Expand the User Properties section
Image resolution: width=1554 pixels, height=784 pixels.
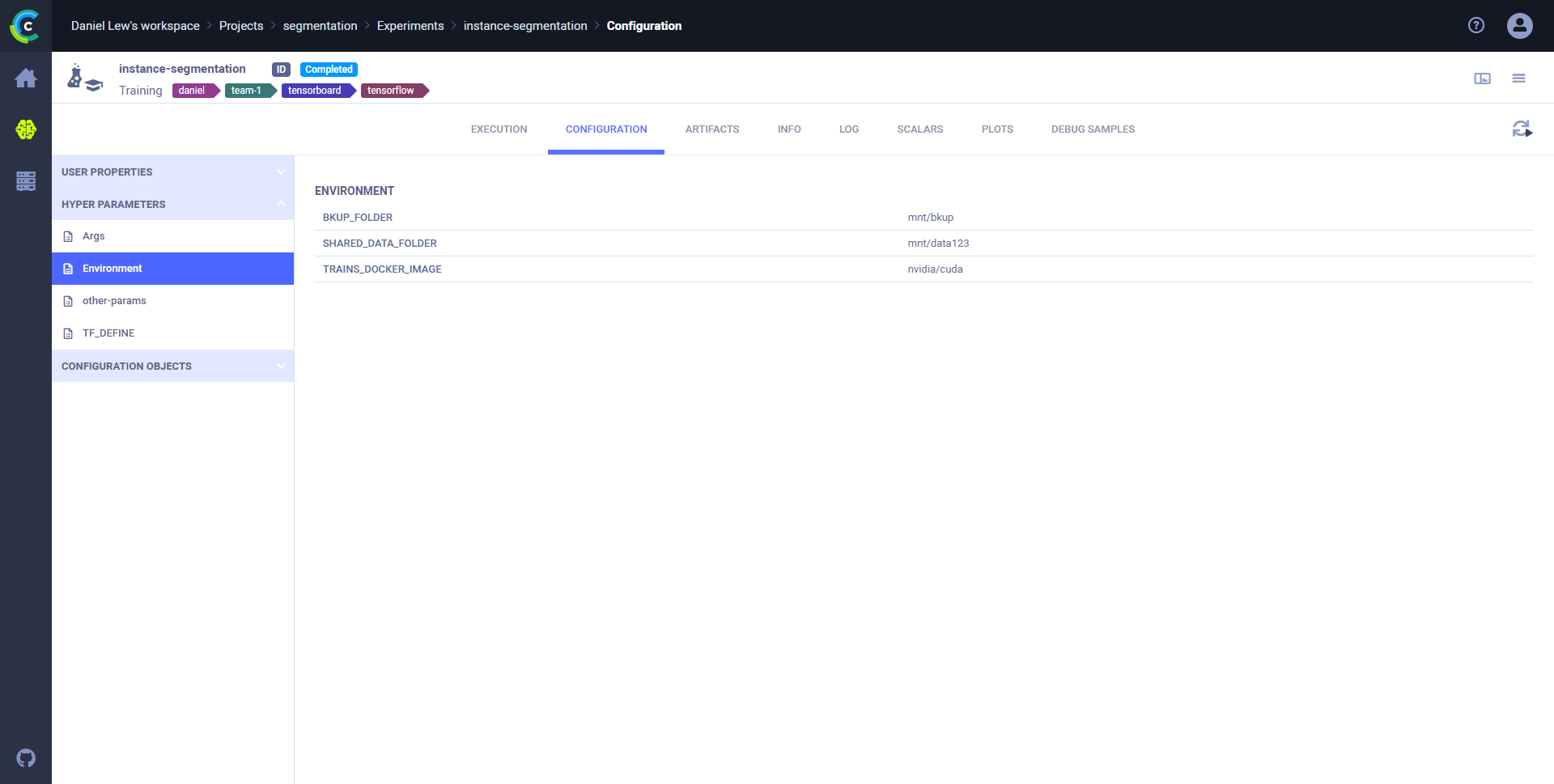172,172
